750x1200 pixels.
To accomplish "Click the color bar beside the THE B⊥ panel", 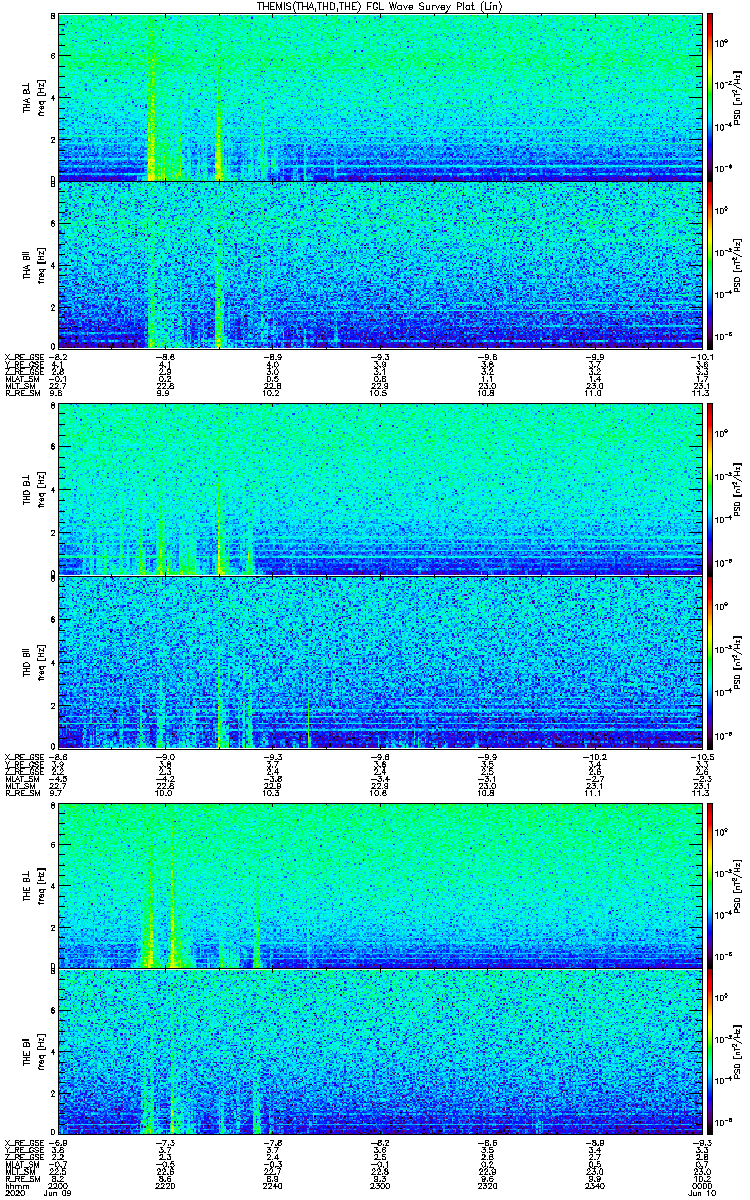I will (709, 886).
